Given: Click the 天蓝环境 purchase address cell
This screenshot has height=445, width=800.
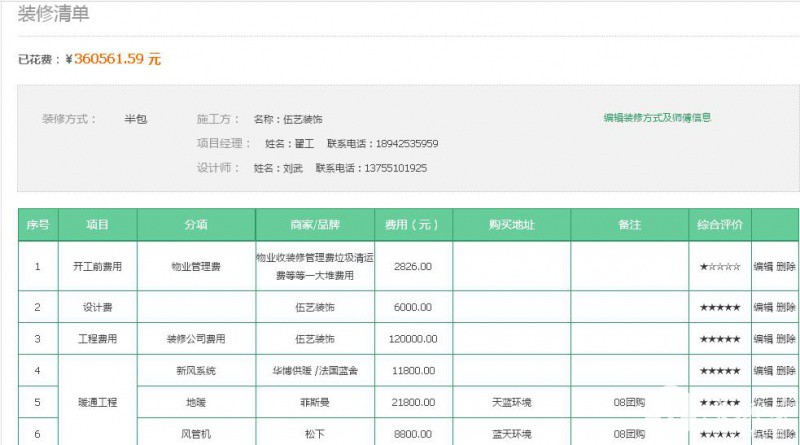Looking at the screenshot, I should 511,403.
